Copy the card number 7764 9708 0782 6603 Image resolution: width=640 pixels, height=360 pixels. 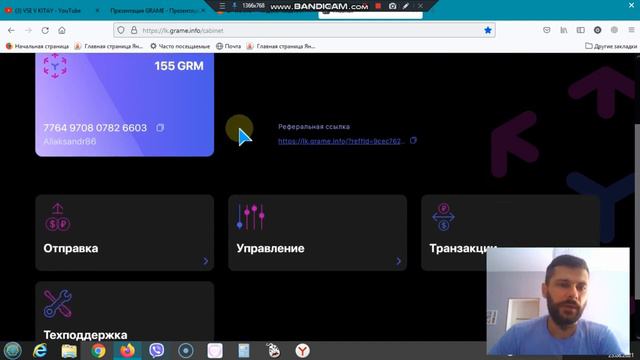(x=160, y=128)
